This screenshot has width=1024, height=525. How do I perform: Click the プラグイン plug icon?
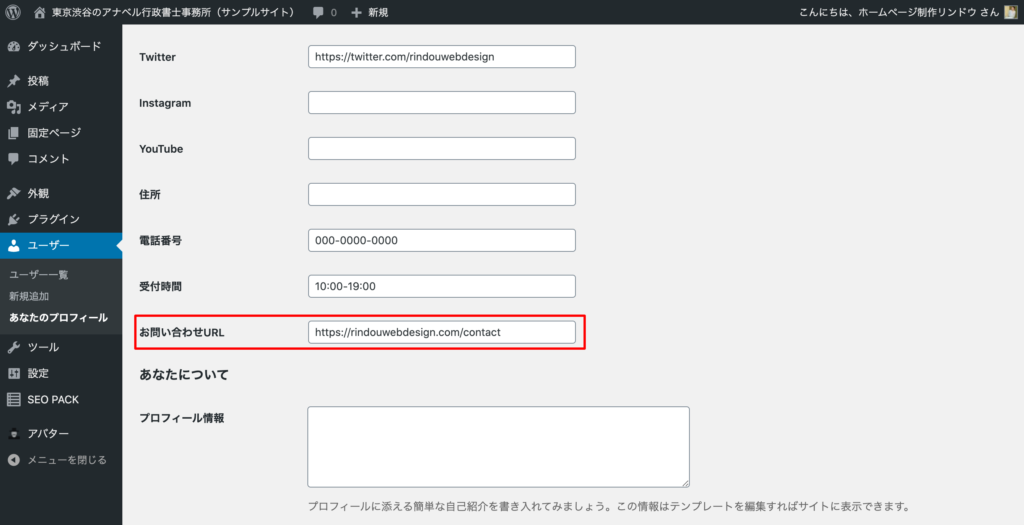[14, 219]
